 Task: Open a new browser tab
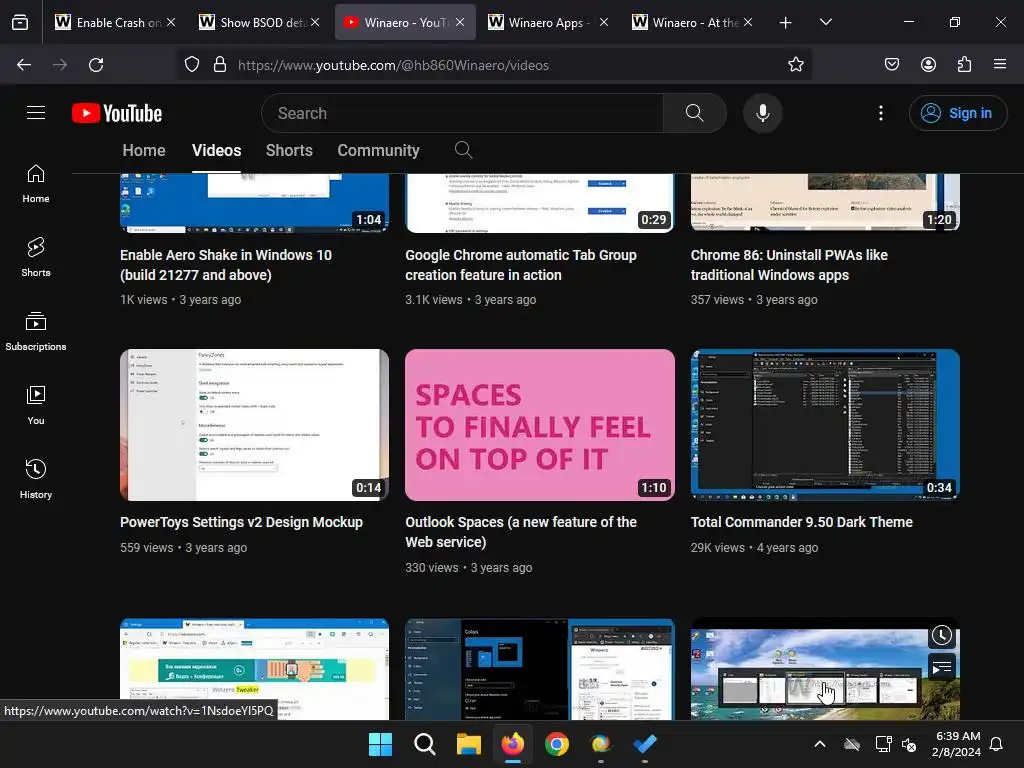tap(786, 22)
